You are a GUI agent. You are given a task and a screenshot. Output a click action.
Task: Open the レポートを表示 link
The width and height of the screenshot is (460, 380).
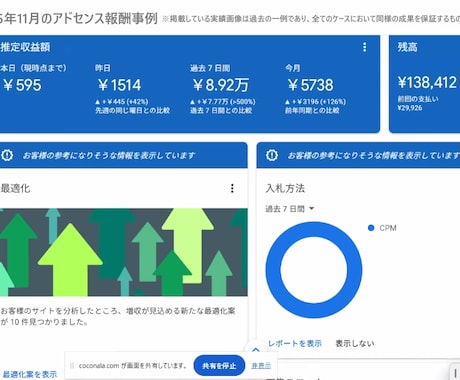[x=295, y=343]
